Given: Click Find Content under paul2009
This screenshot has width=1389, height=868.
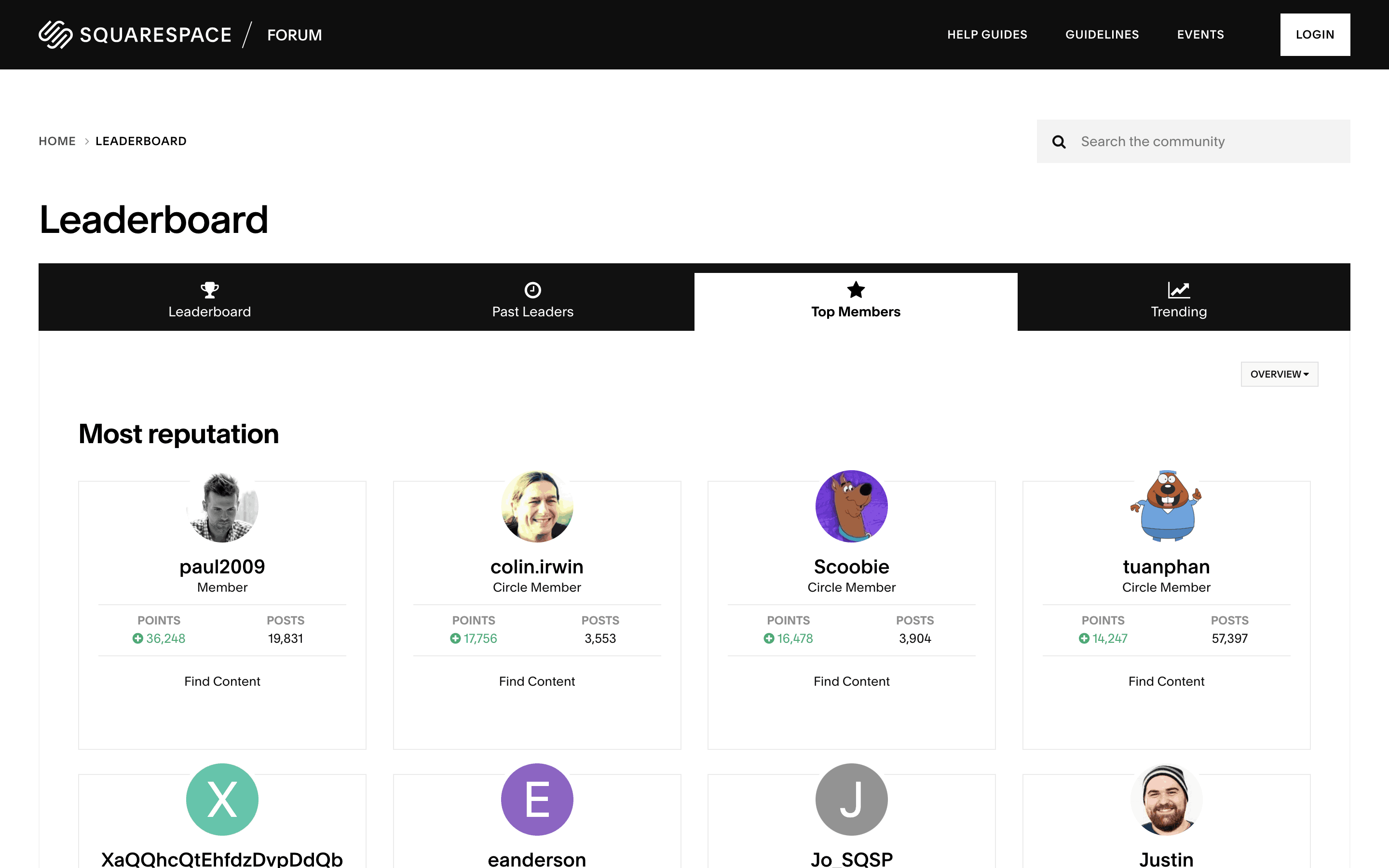Looking at the screenshot, I should [222, 681].
